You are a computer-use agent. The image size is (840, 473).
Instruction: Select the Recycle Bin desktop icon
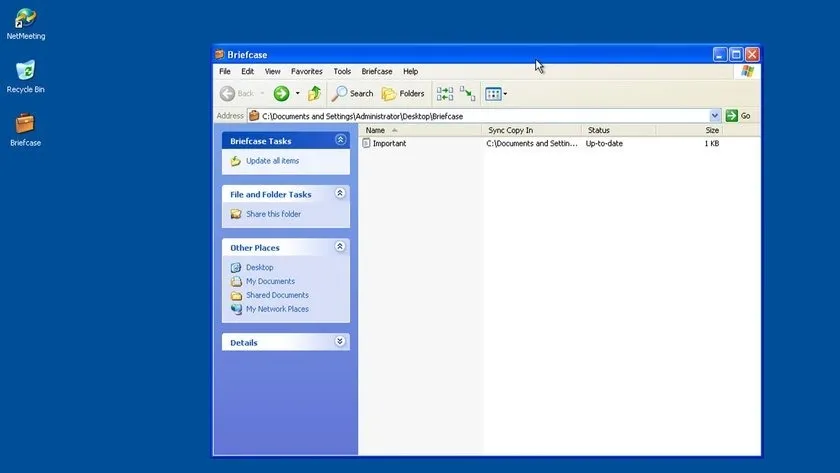pyautogui.click(x=26, y=72)
